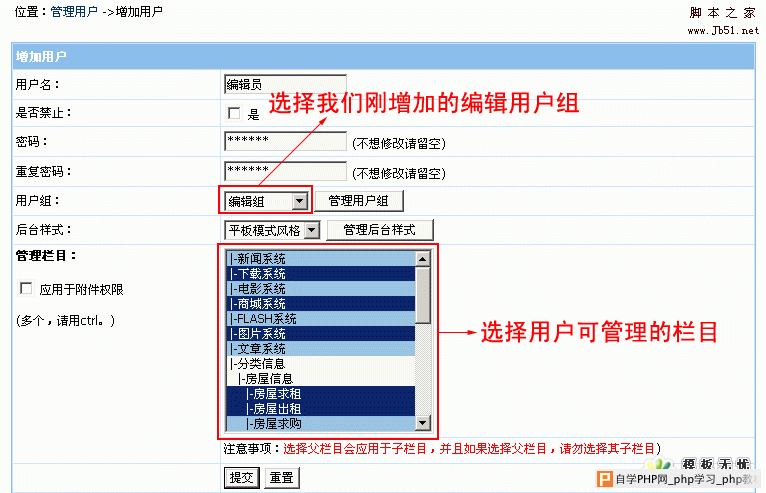Select 房屋求购 in the column list

click(x=320, y=424)
